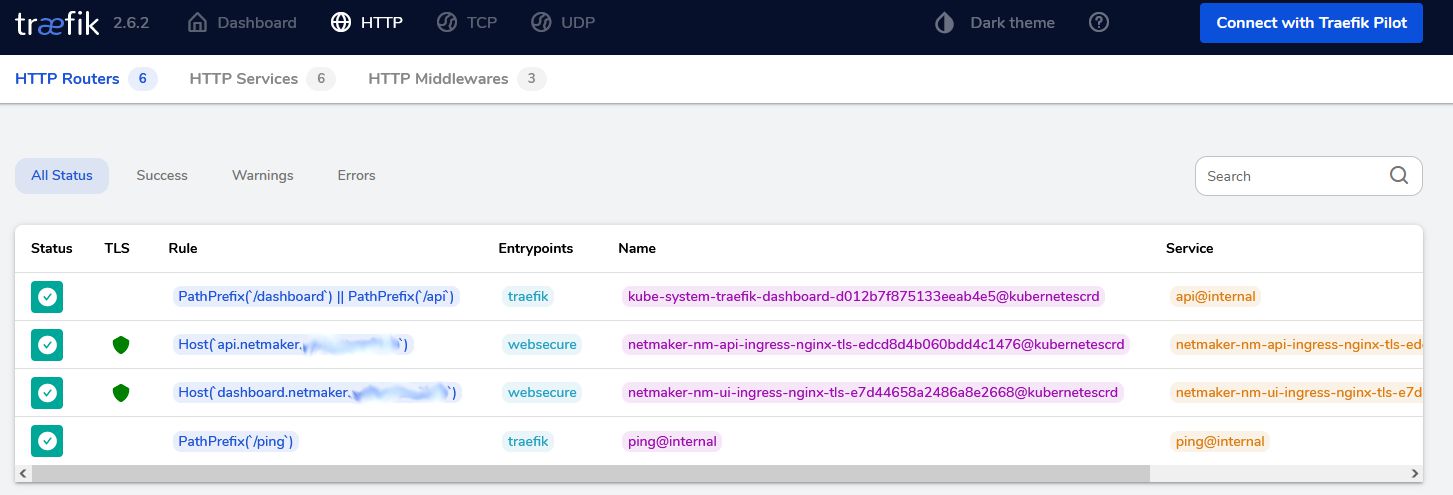Click name netmaker-nm-ui-ingress-nginx-tls-e7d44658a2486a8e2668@kubernetescrd
This screenshot has width=1453, height=495.
tap(874, 392)
